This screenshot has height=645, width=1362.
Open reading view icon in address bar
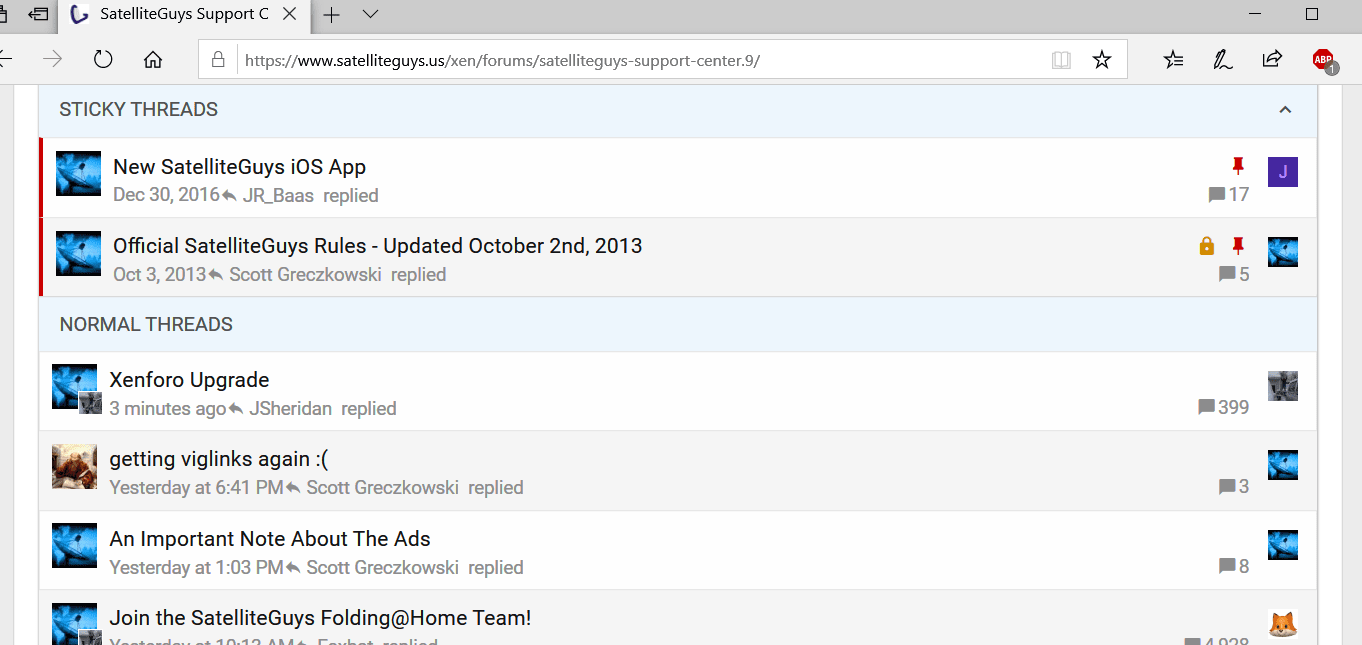point(1061,60)
